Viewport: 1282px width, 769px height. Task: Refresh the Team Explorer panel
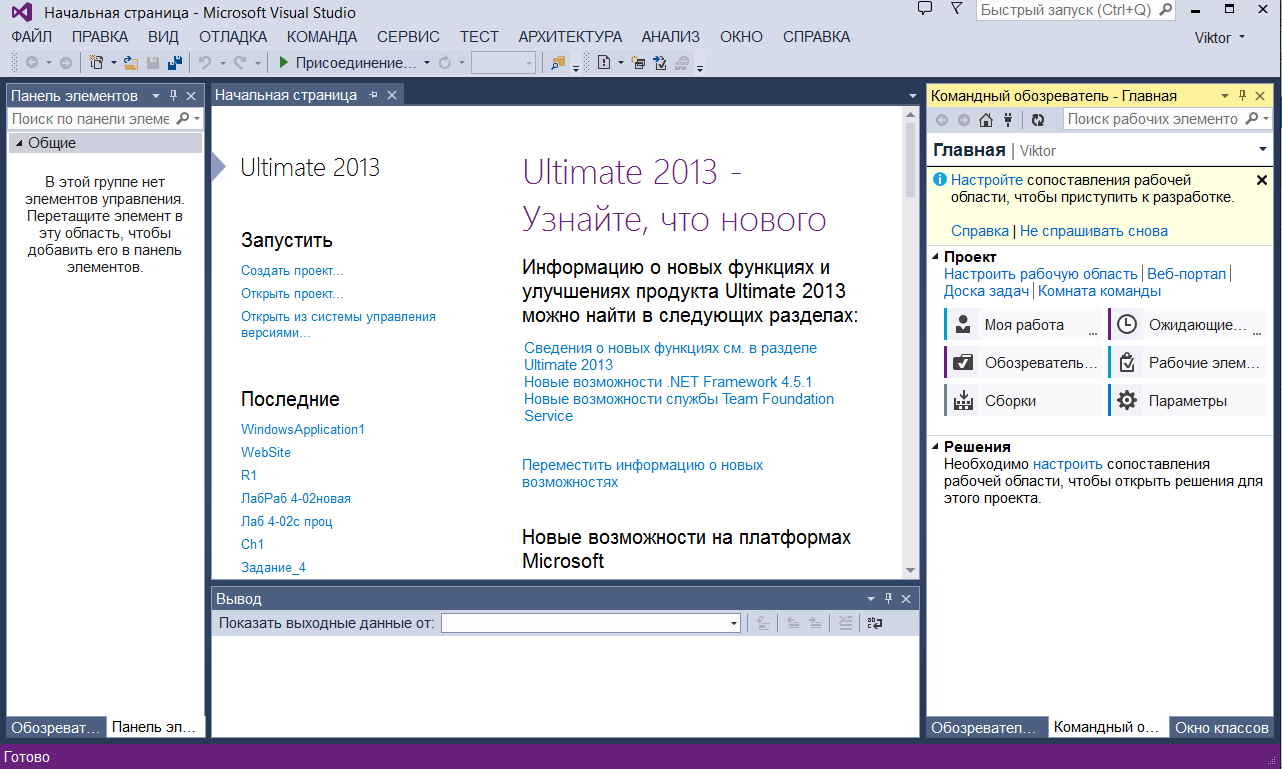(1038, 120)
